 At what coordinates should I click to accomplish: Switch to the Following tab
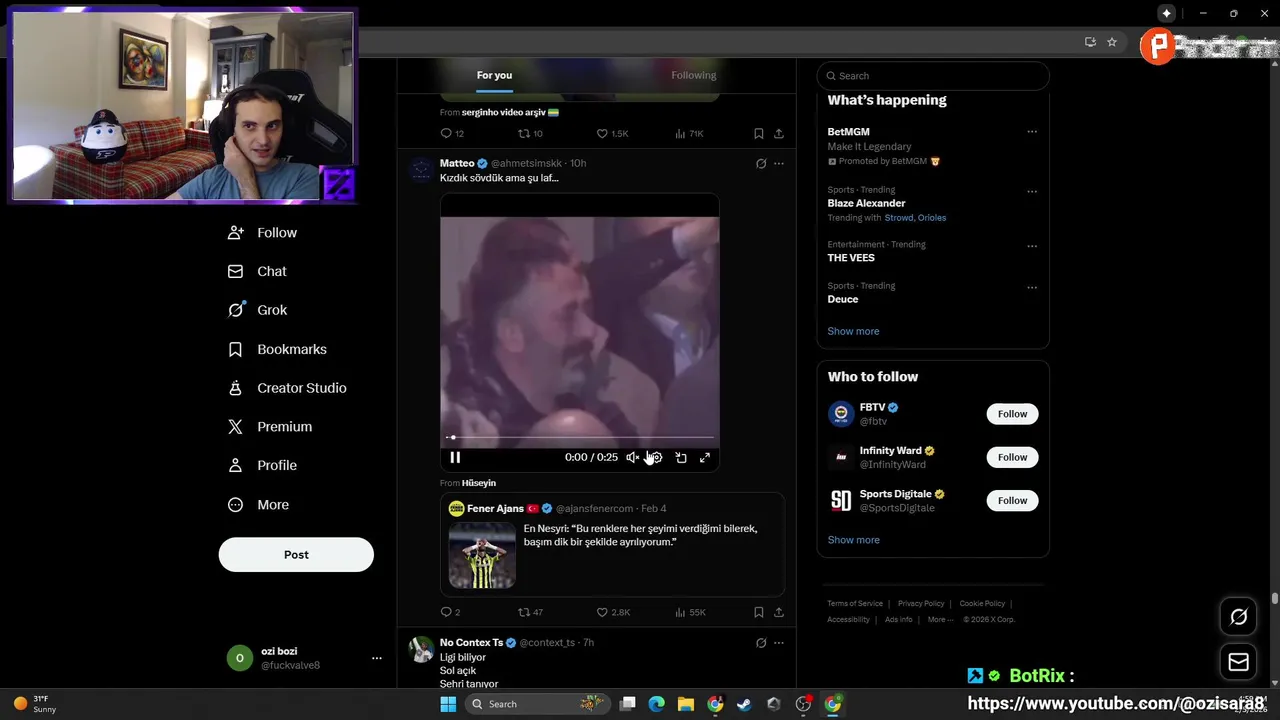pos(693,75)
